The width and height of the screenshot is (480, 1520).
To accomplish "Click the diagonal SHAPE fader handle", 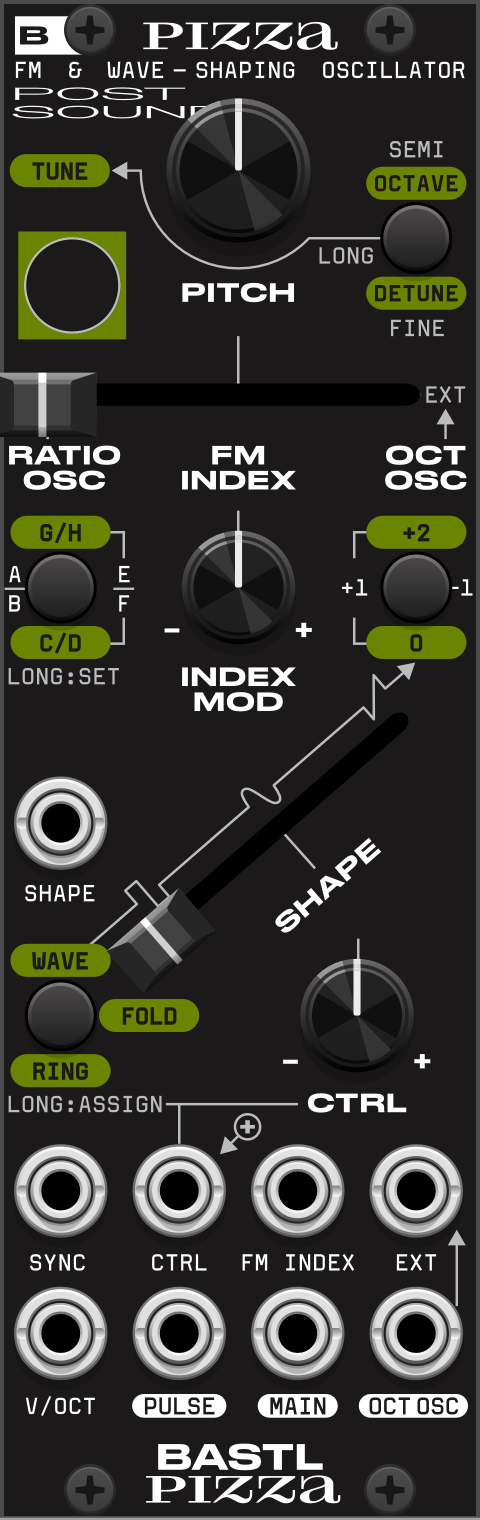I will click(162, 936).
